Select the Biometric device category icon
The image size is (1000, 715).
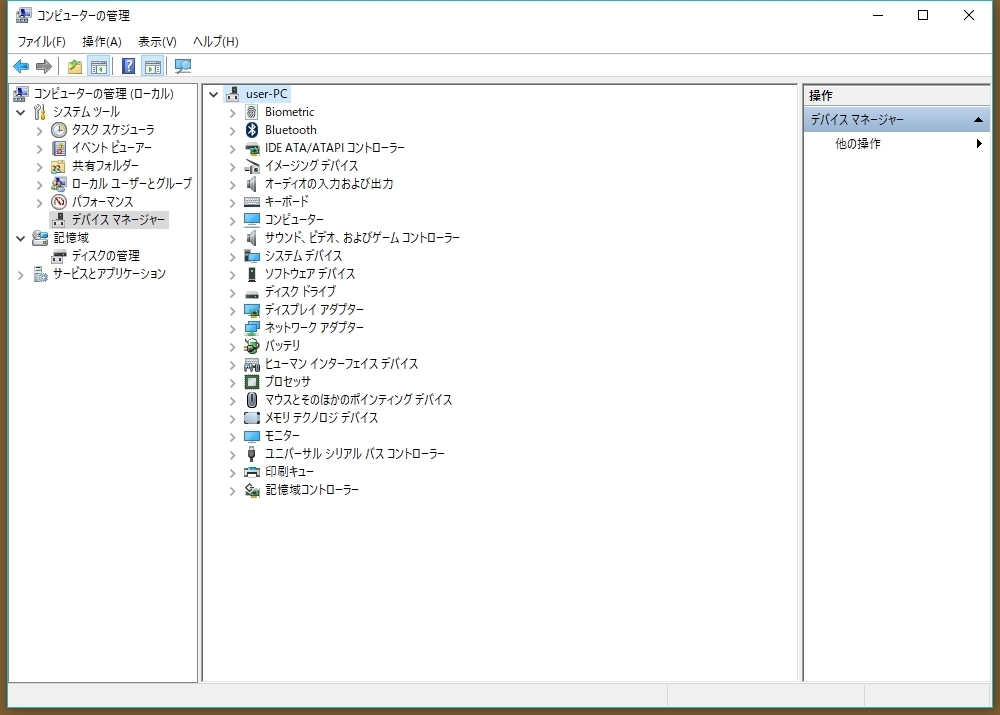(250, 112)
